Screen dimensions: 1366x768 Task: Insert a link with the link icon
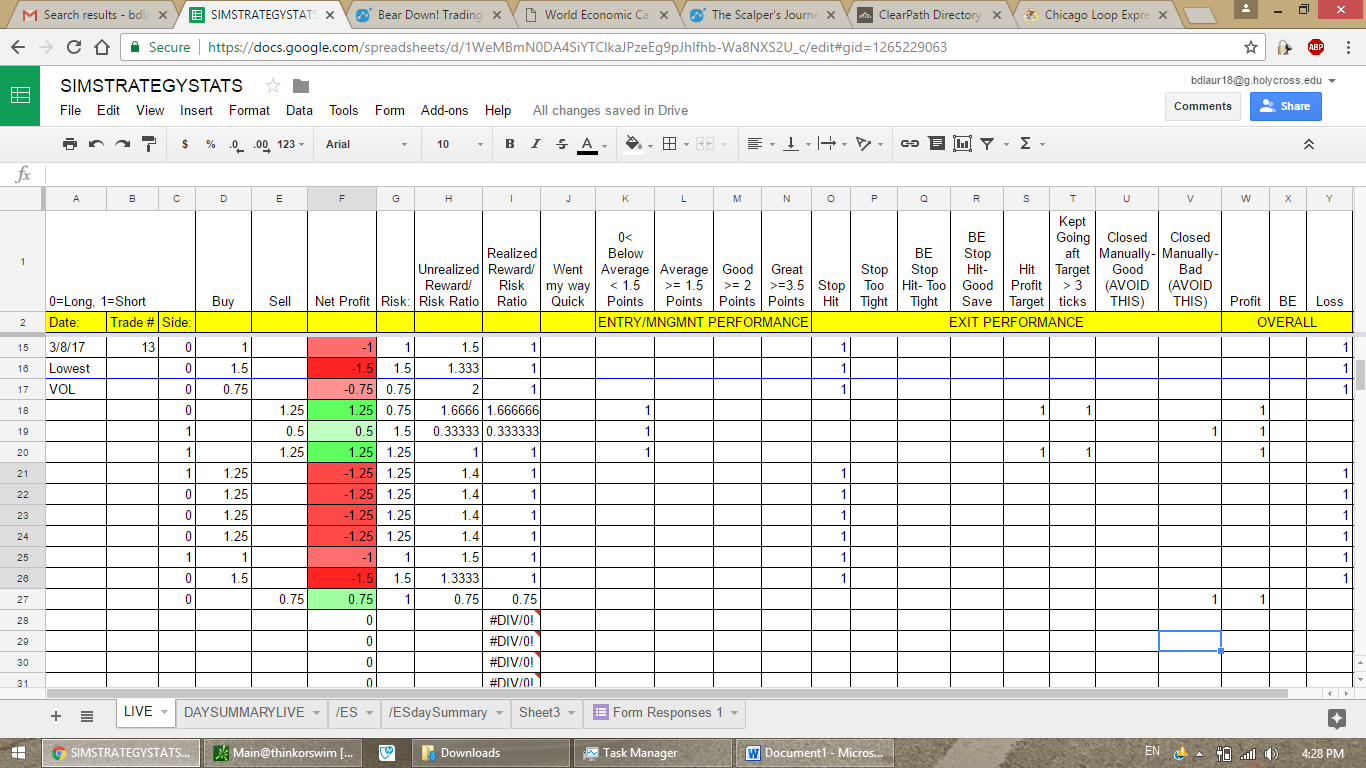910,144
